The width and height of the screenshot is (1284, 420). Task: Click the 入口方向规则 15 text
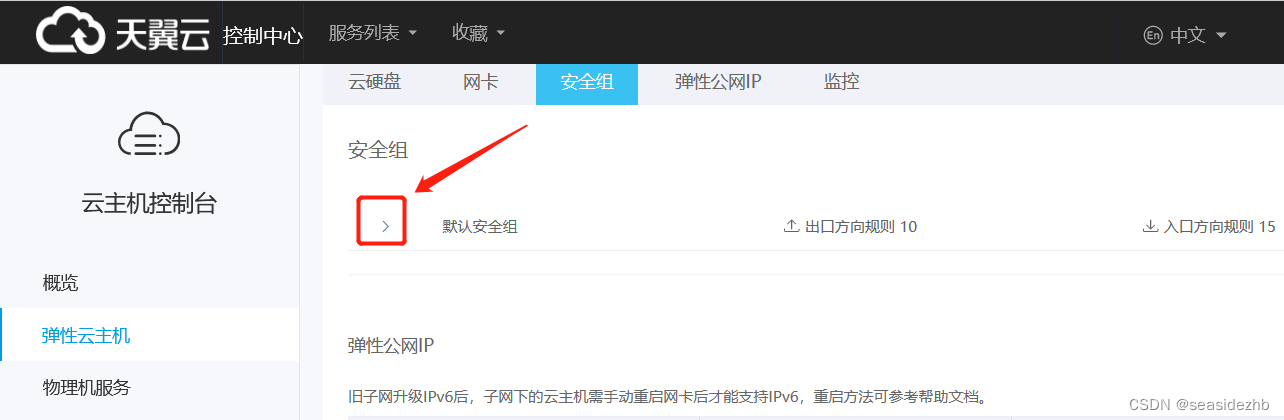[x=1220, y=227]
